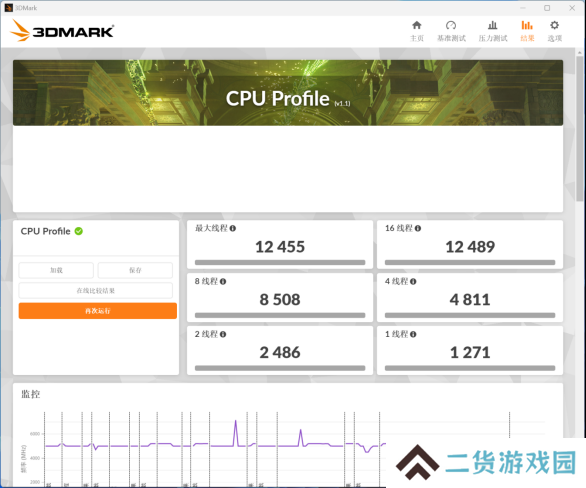The height and width of the screenshot is (488, 586).
Task: Click the green valid-result checkmark icon
Action: (78, 231)
